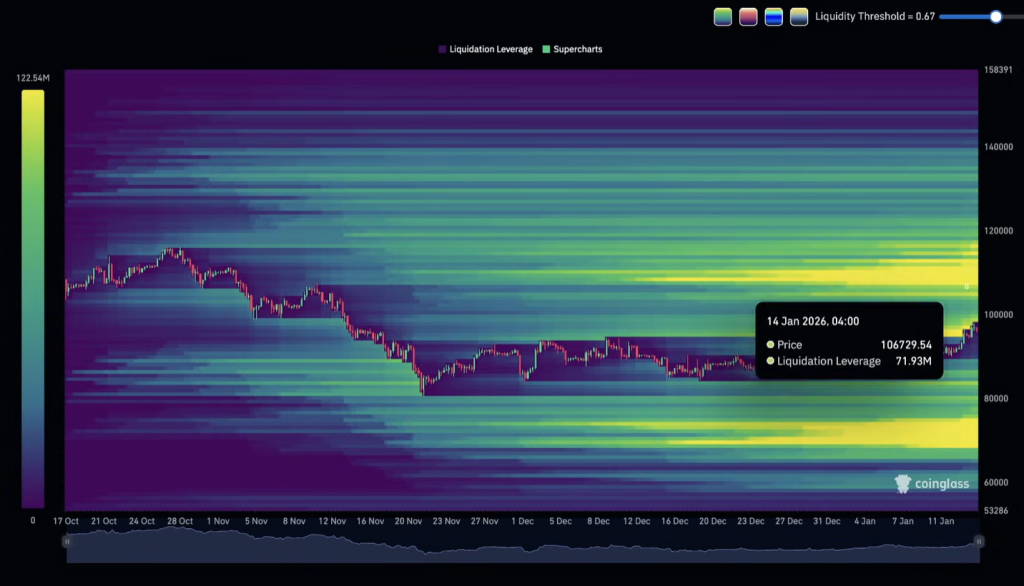This screenshot has height=586, width=1024.
Task: Hide the Supercharts legend series
Action: (x=572, y=49)
